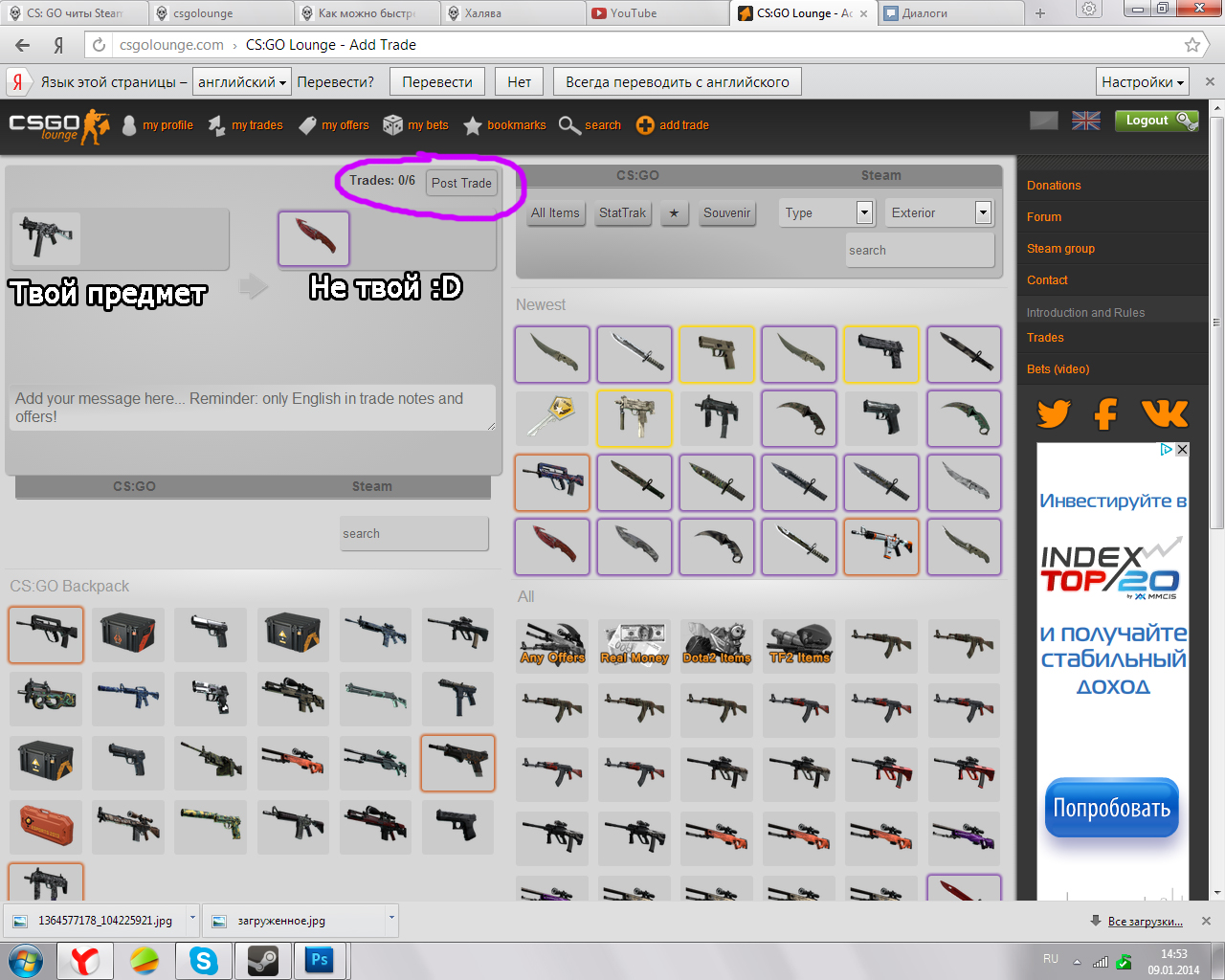Click the Попробовать ad button

pyautogui.click(x=1111, y=808)
